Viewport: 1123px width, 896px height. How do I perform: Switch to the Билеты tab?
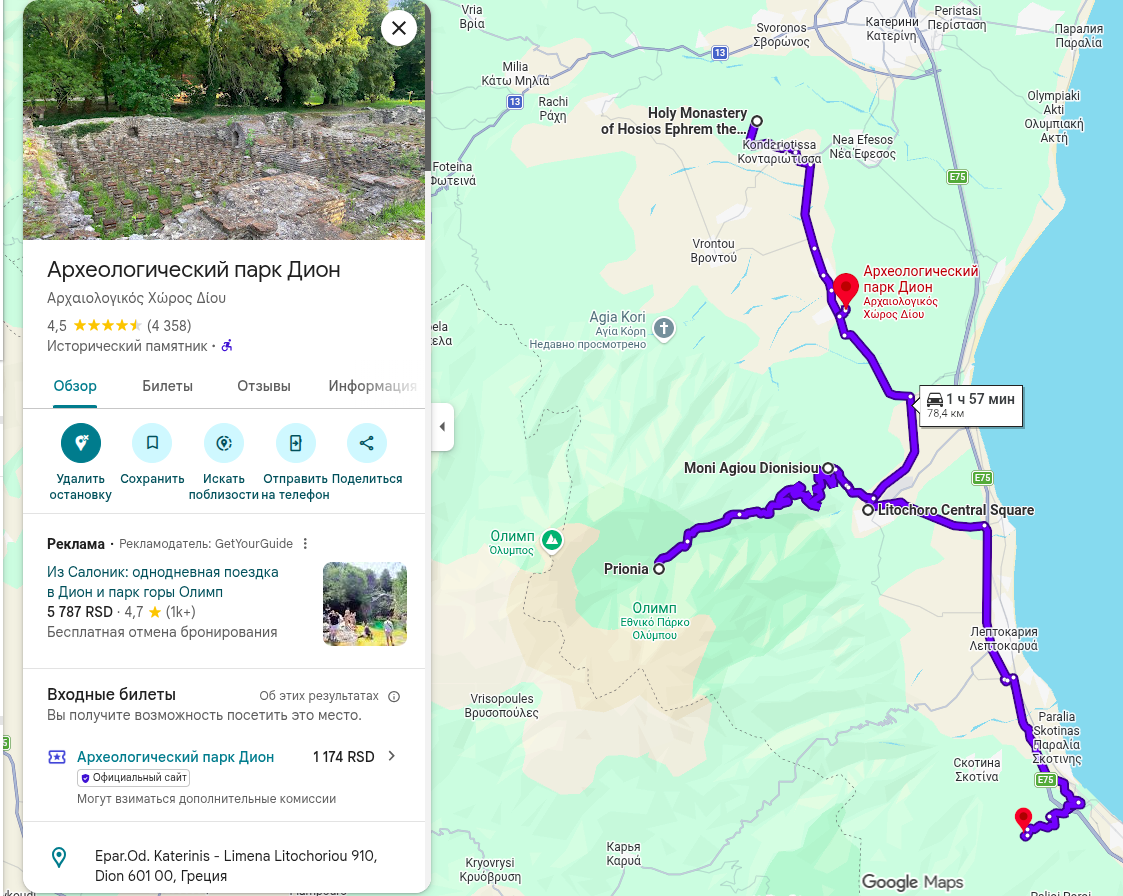(168, 386)
